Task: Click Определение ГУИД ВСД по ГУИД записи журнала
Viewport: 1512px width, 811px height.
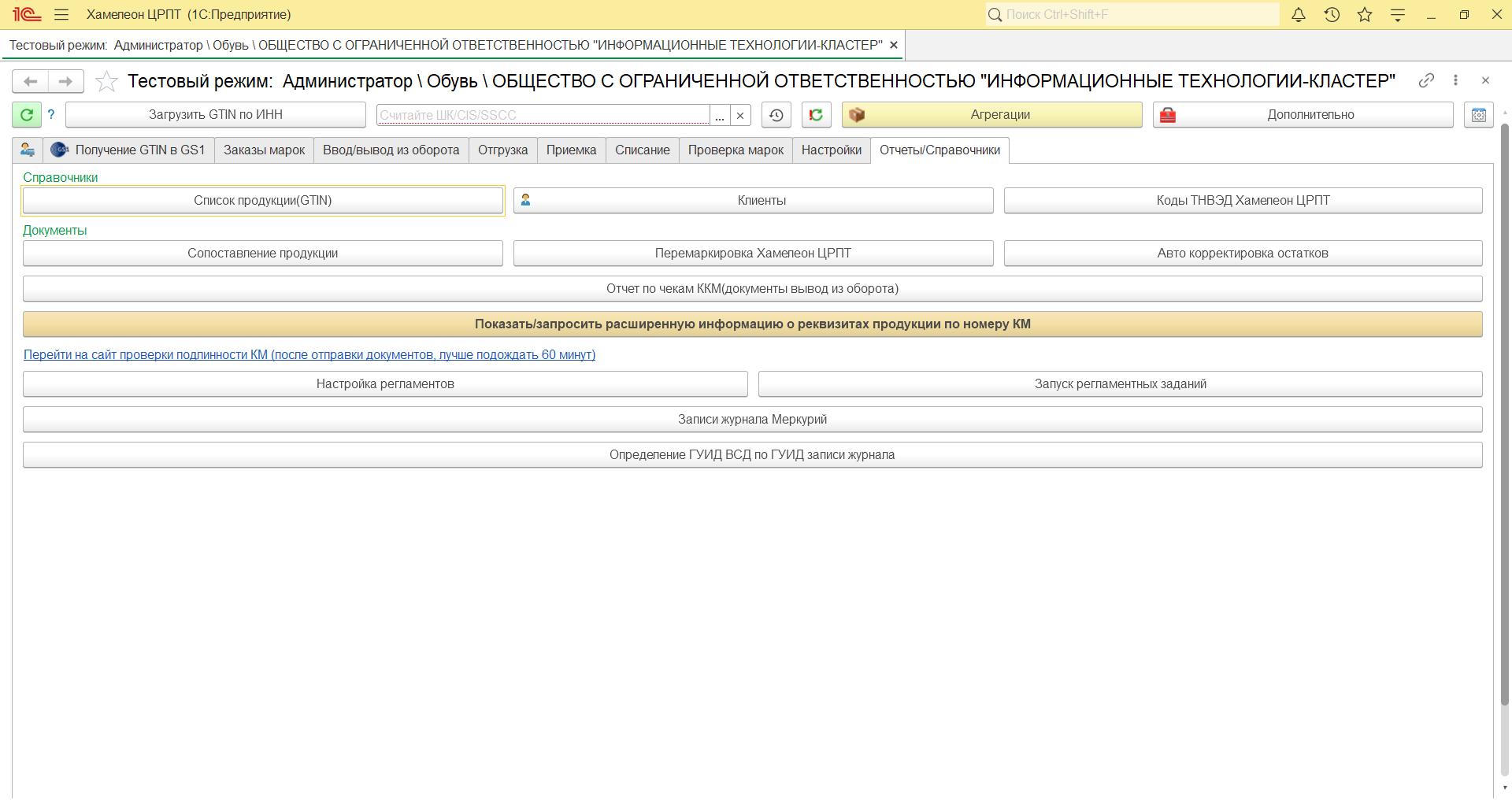Action: tap(753, 455)
